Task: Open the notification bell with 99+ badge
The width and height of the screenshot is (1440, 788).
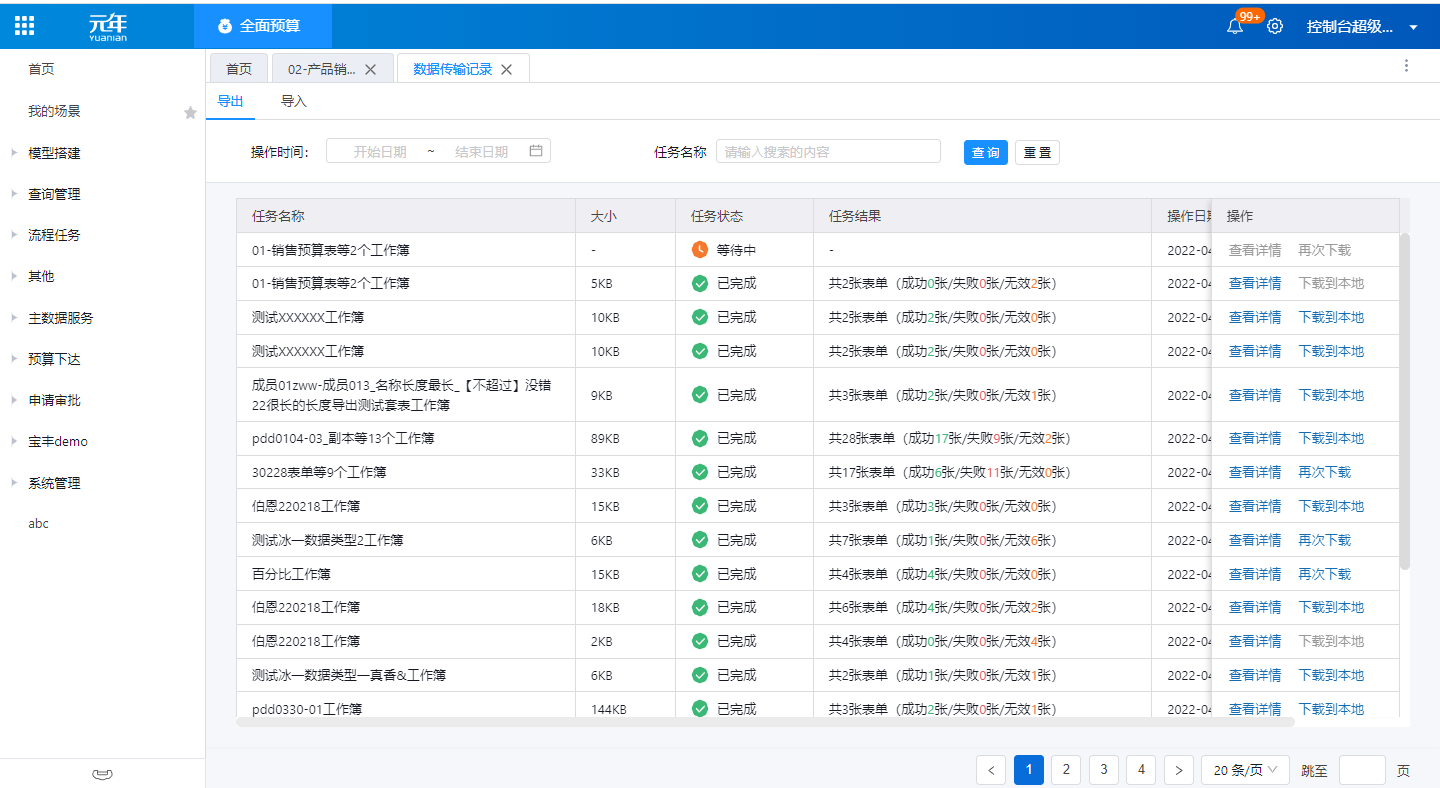Action: coord(1235,27)
